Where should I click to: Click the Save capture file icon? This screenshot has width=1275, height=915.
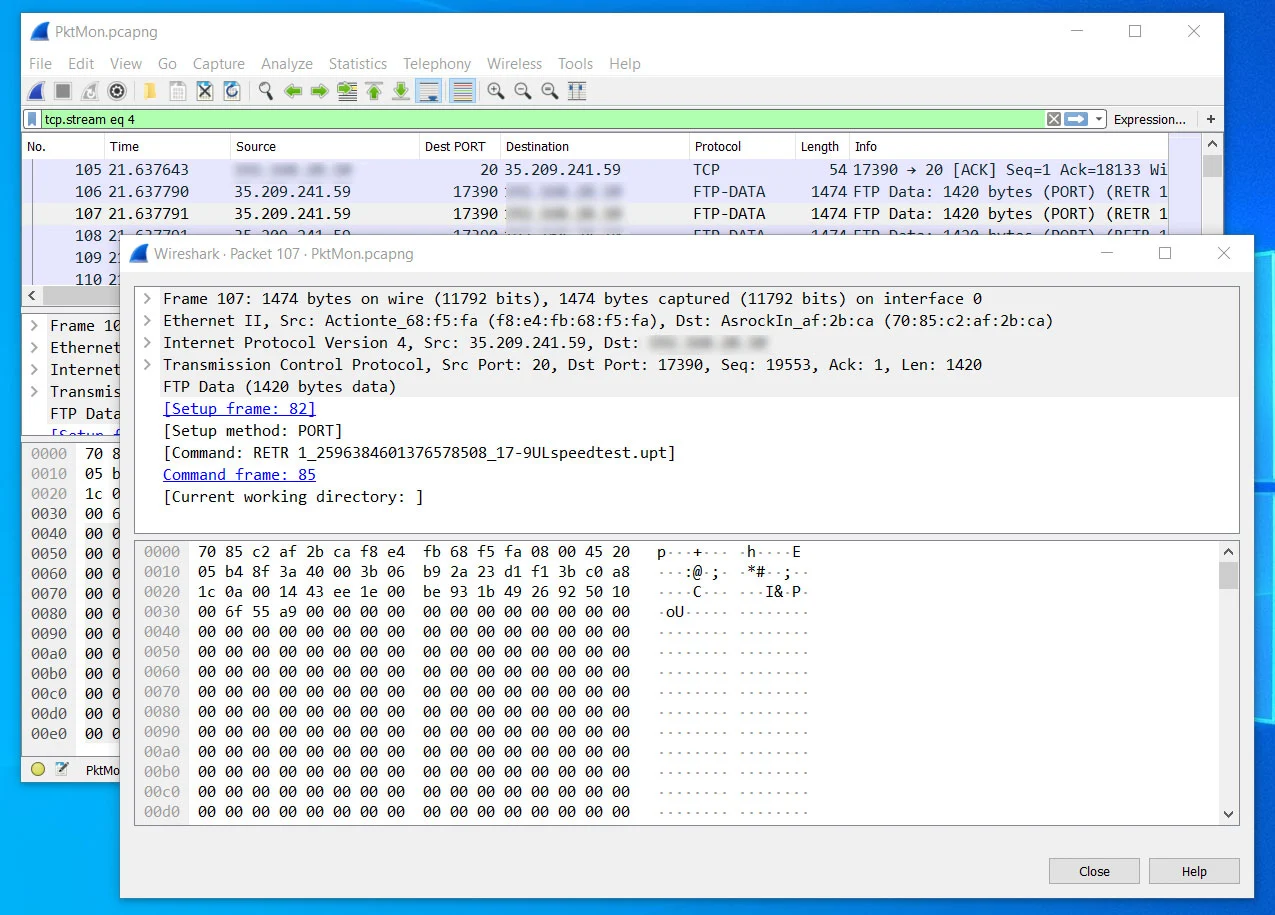pos(177,91)
